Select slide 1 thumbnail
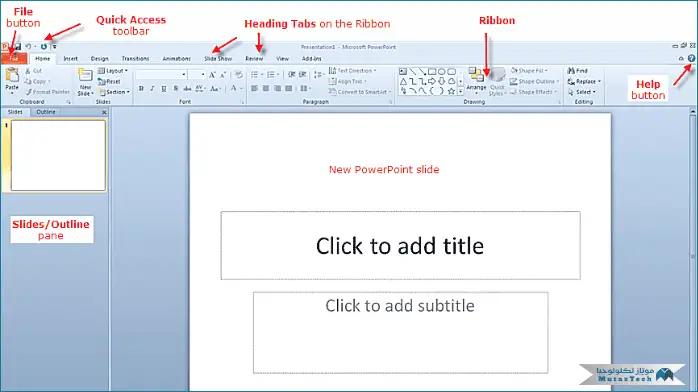The height and width of the screenshot is (392, 698). 58,155
